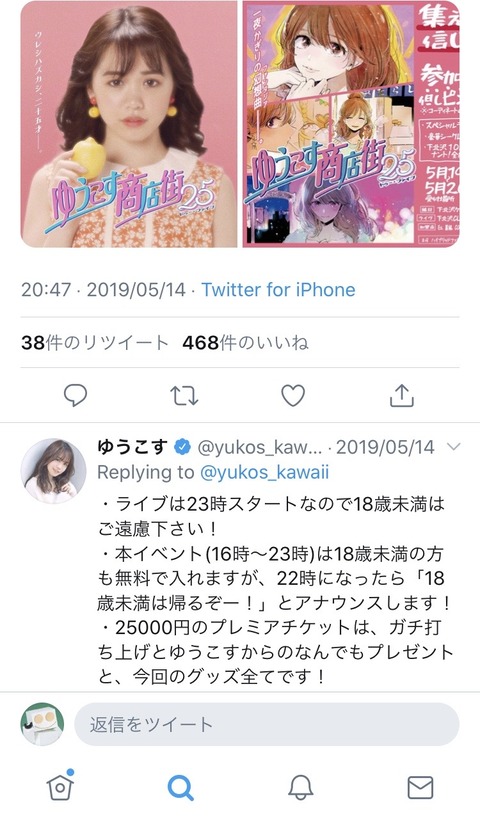This screenshot has height=819, width=480.
Task: Open the left photo with lemon
Action: (x=128, y=124)
